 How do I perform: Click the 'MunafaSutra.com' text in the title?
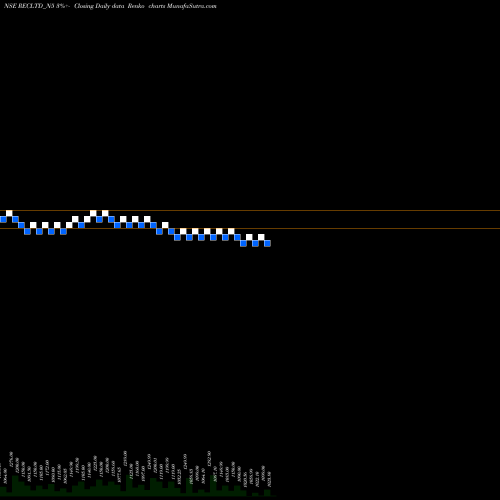(192, 6)
